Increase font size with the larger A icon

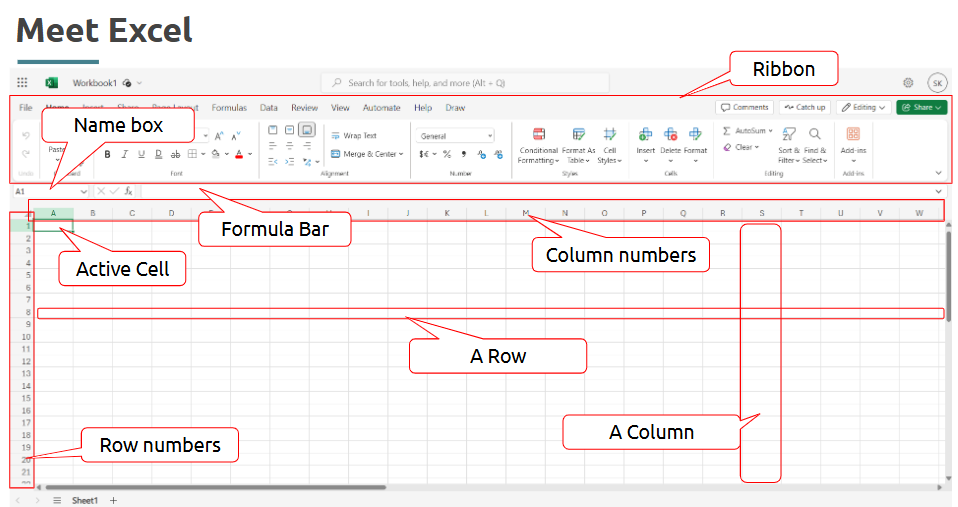(x=219, y=136)
